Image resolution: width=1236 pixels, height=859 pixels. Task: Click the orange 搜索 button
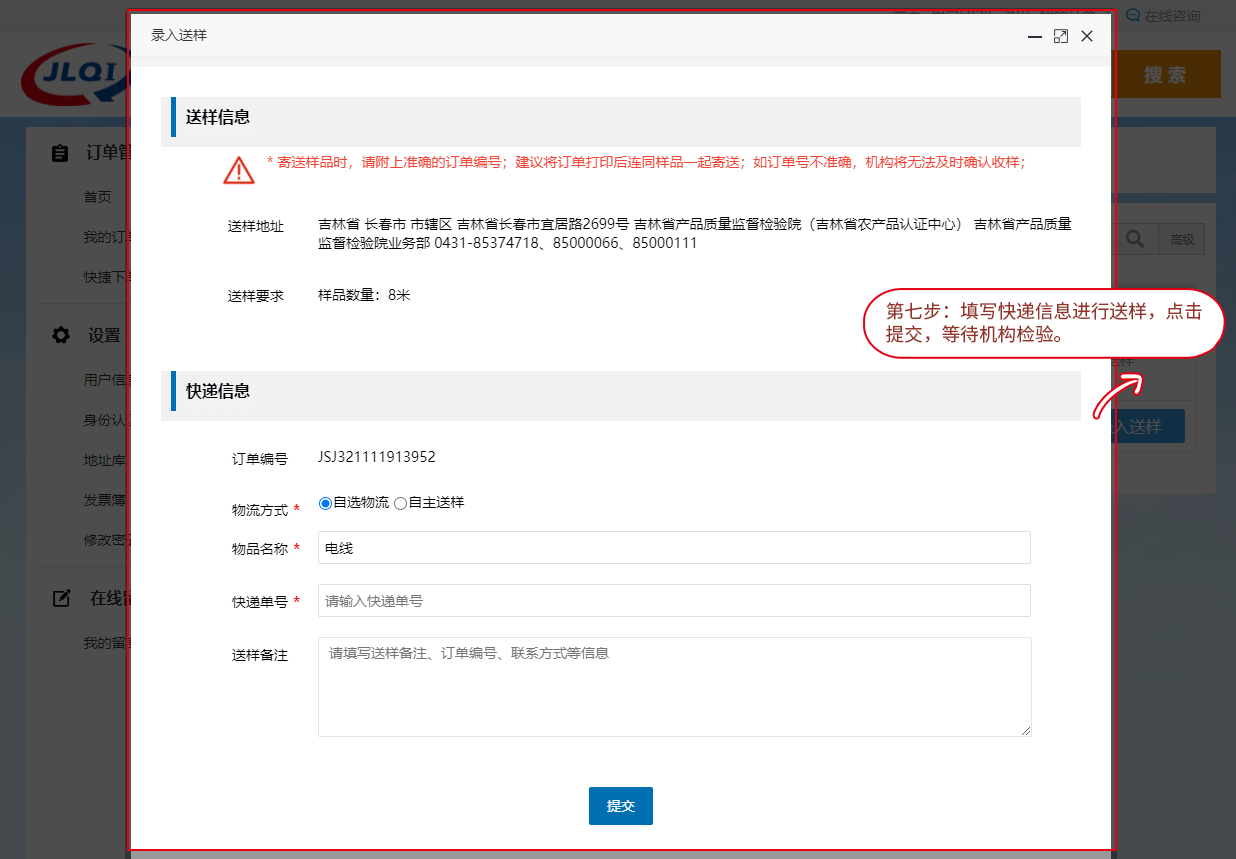1166,75
